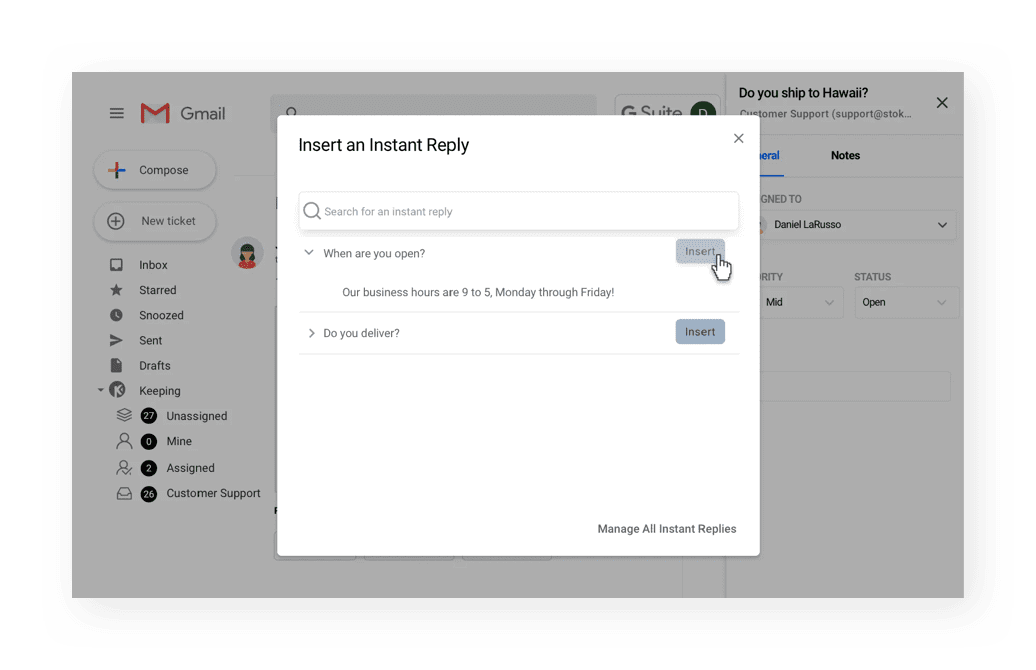Click the 'Do you ship to Hawaii?' title
The height and width of the screenshot is (670, 1036).
[803, 93]
